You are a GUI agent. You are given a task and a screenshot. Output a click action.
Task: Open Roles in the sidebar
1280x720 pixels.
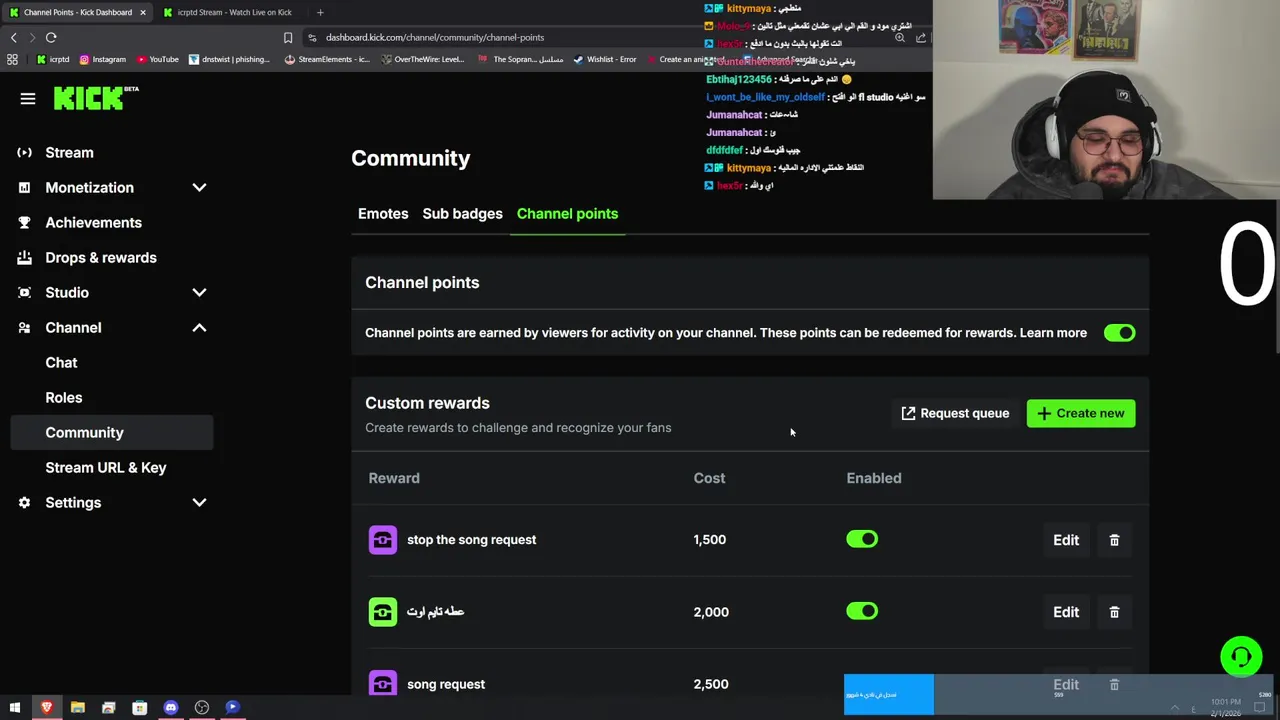pyautogui.click(x=64, y=398)
